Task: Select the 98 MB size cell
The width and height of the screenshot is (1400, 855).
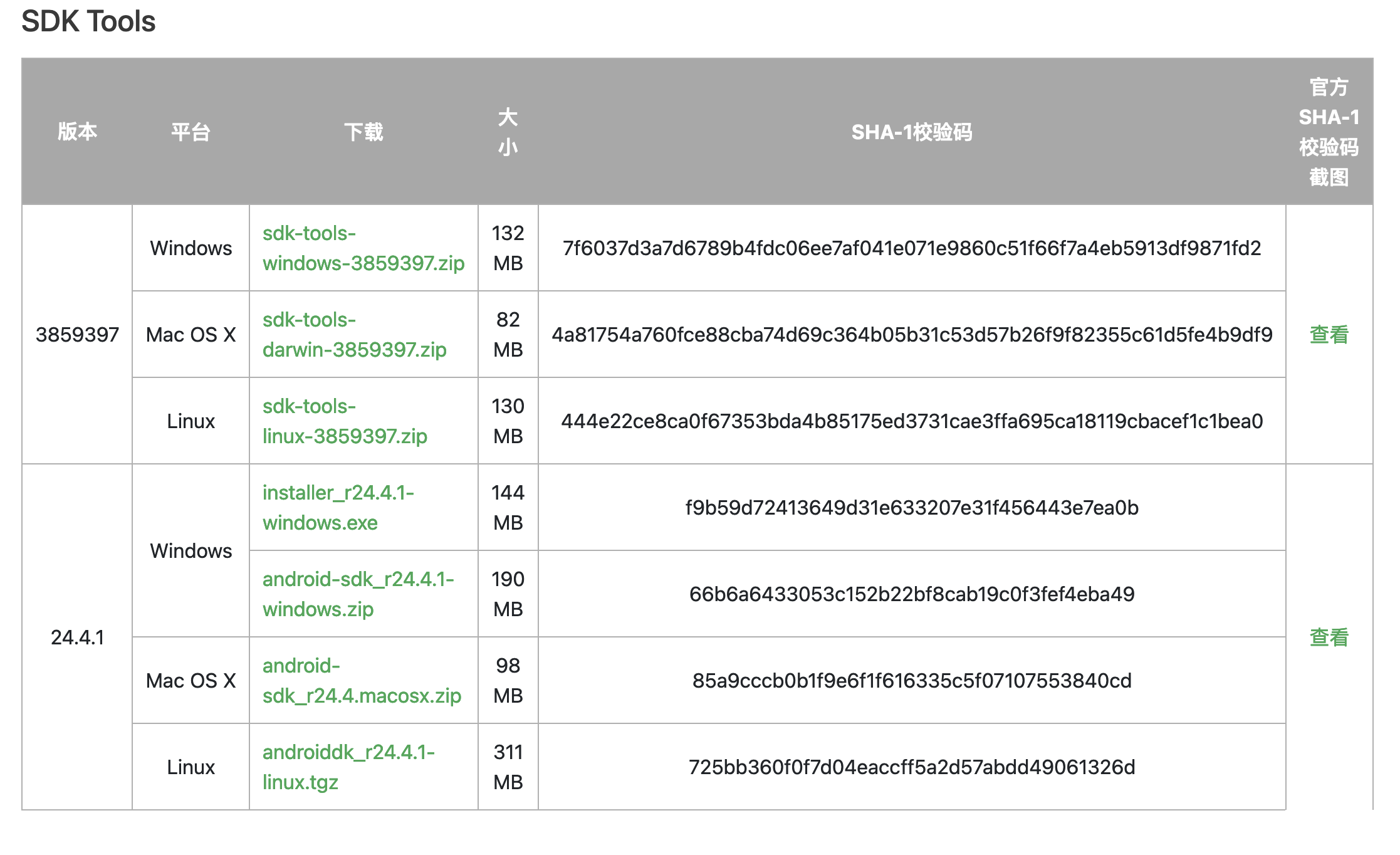Action: tap(508, 681)
